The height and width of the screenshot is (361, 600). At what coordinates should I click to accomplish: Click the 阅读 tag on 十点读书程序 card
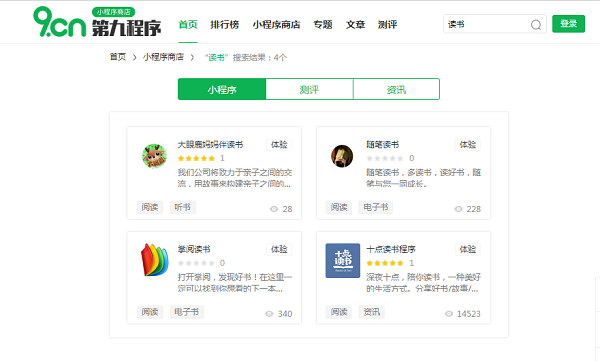tap(339, 312)
